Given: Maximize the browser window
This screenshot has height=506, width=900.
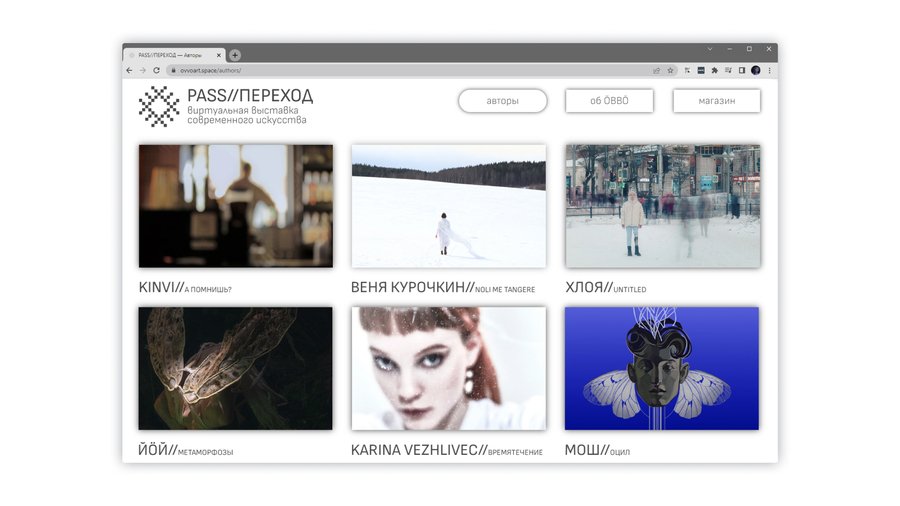Looking at the screenshot, I should pyautogui.click(x=749, y=49).
